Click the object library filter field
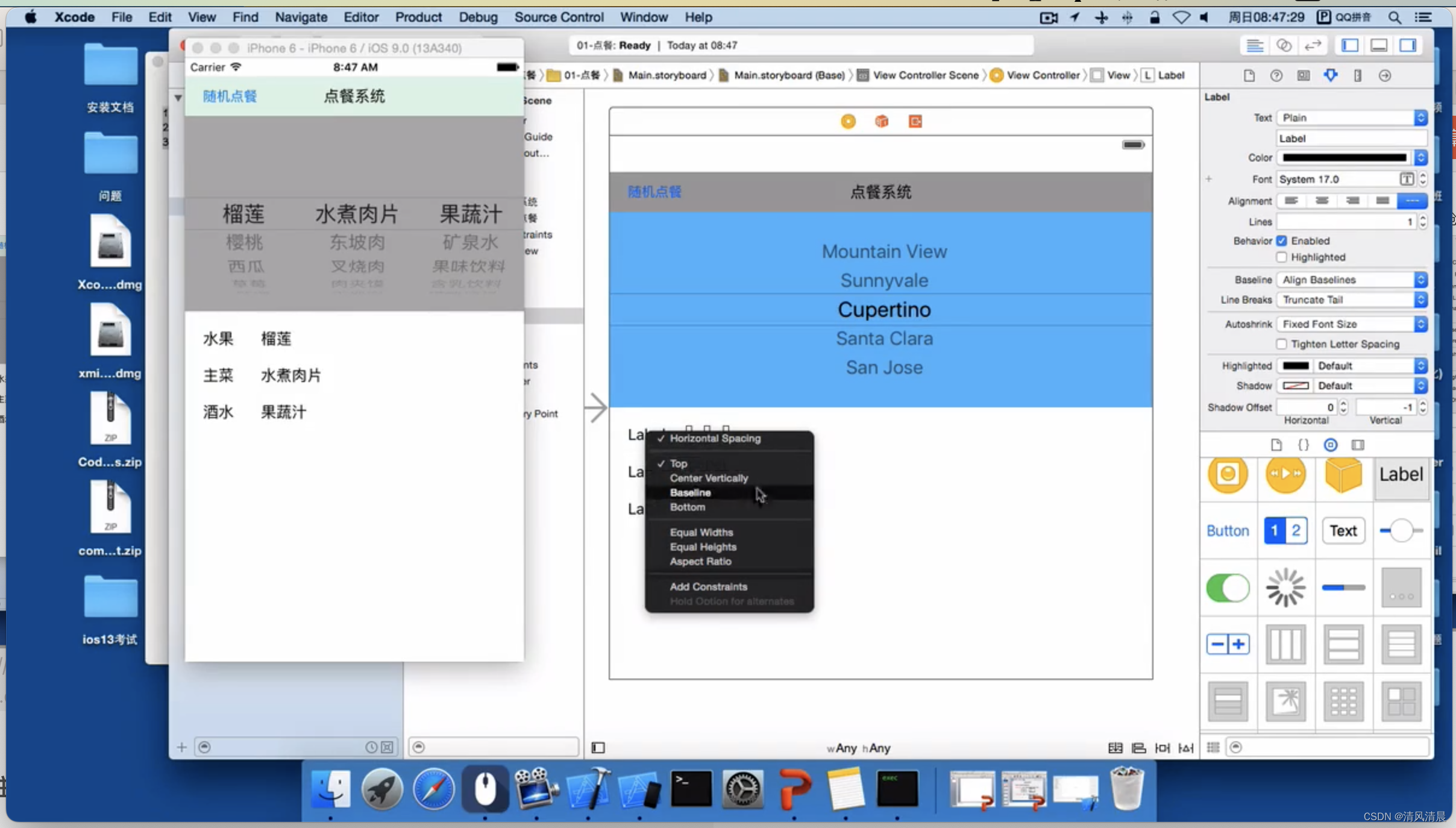Viewport: 1456px width, 828px height. (1328, 747)
